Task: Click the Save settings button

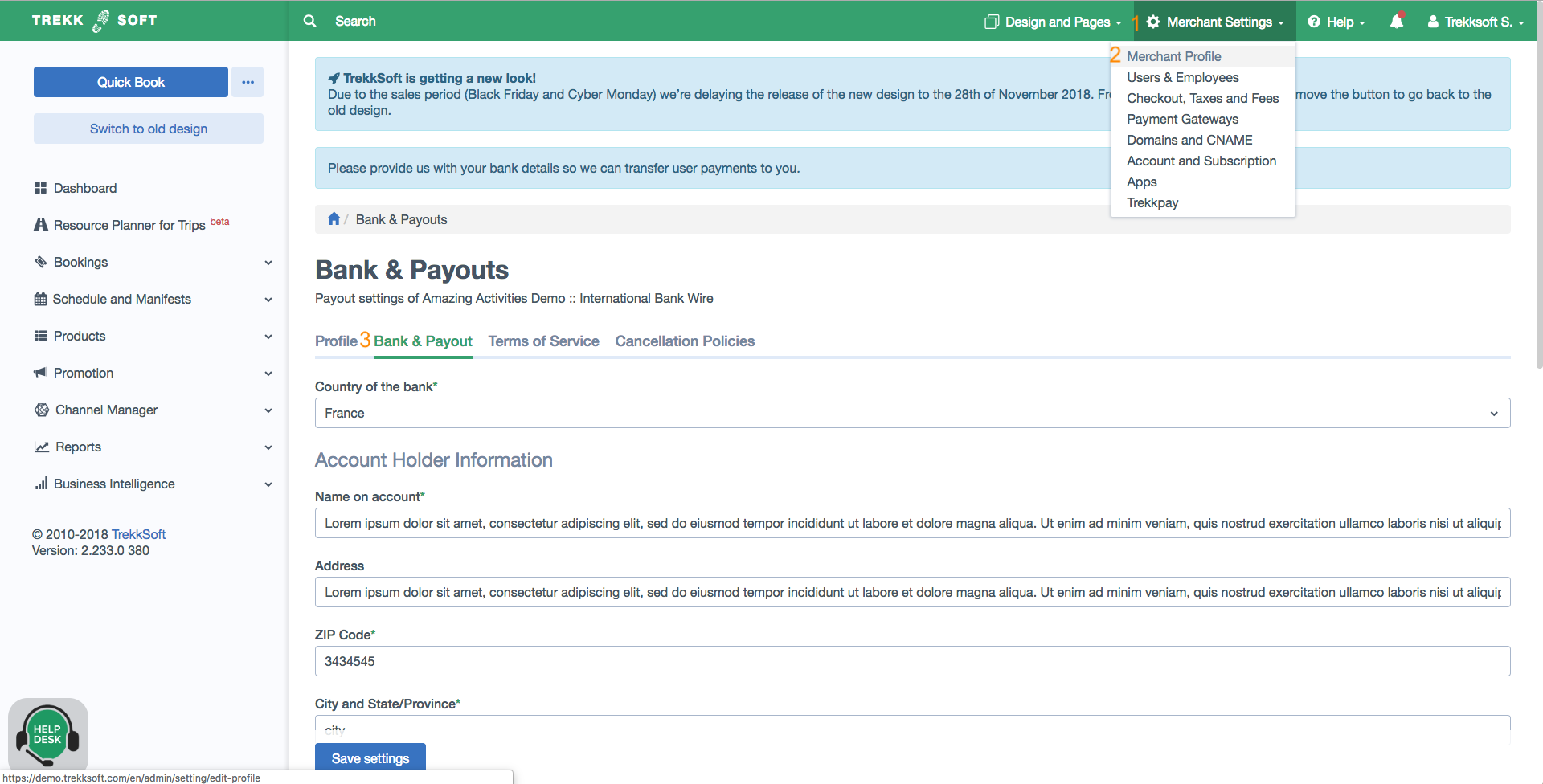Action: click(x=370, y=758)
